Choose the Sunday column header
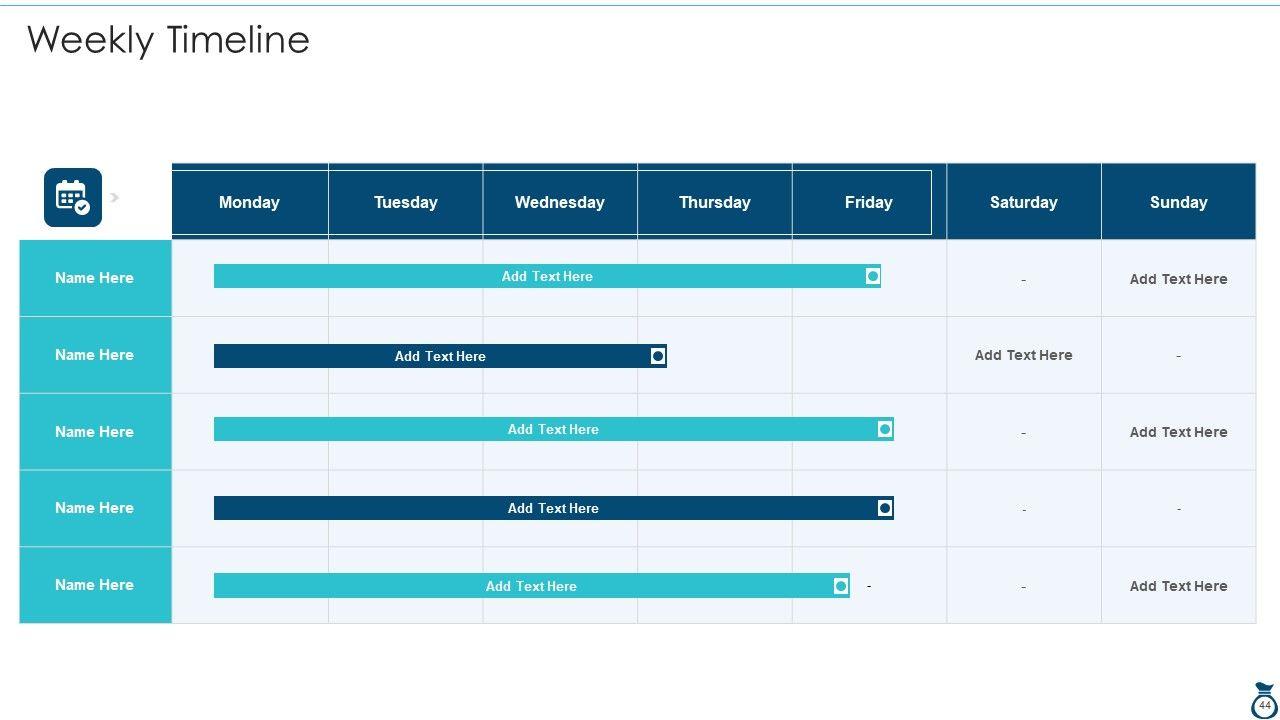The image size is (1280, 720). [x=1178, y=202]
